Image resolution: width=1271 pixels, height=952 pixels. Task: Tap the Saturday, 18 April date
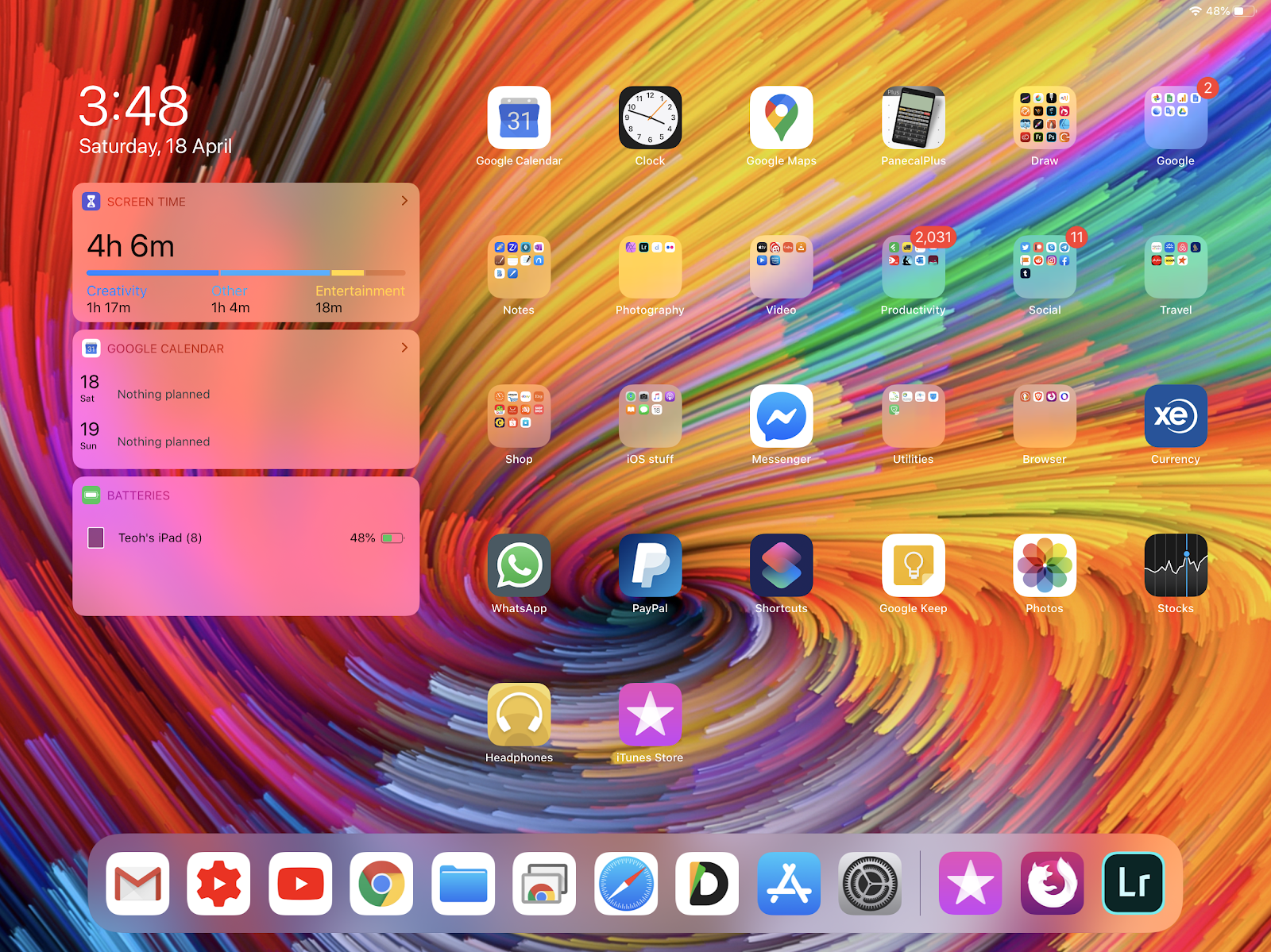(156, 146)
